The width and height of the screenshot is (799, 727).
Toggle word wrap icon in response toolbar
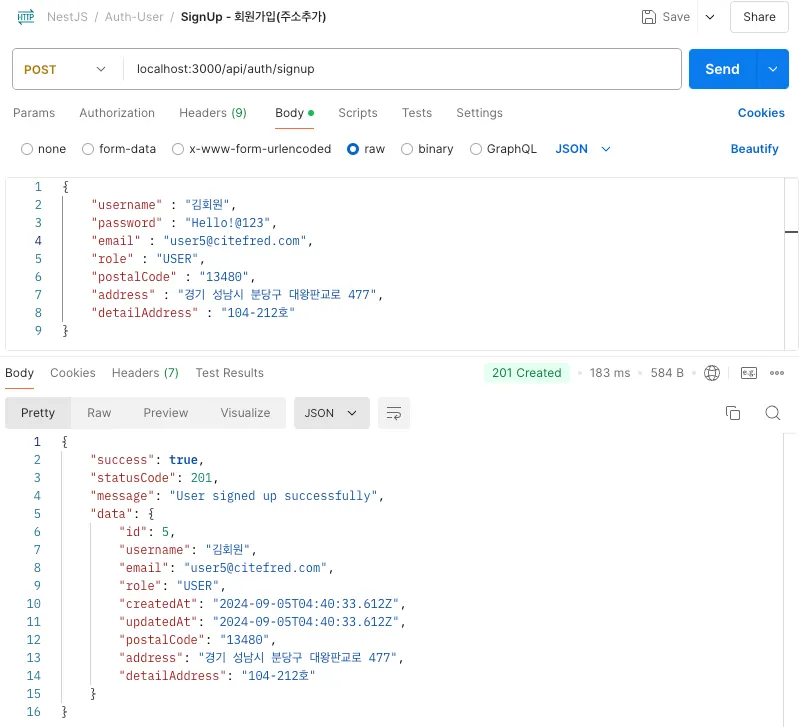pyautogui.click(x=393, y=413)
